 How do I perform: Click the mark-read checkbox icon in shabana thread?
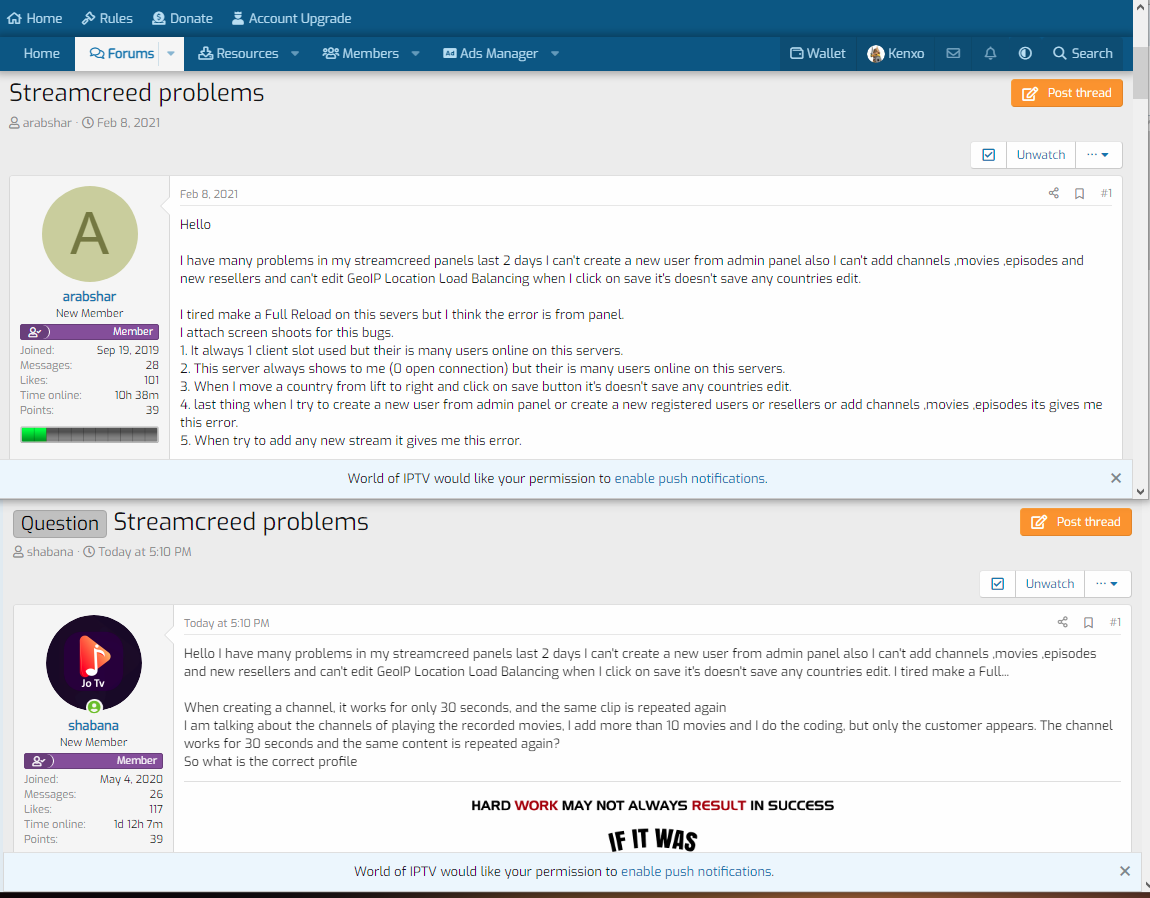(997, 584)
